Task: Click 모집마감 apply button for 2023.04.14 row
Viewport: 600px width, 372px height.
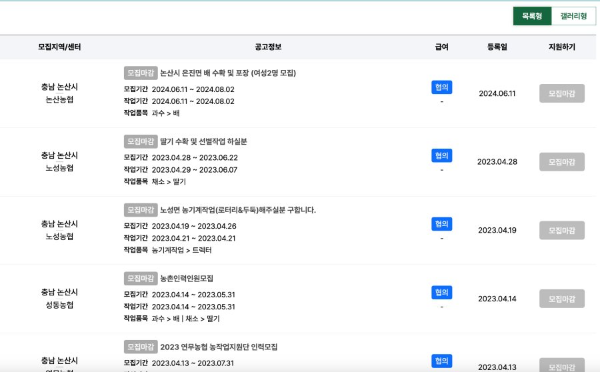Action: 562,299
